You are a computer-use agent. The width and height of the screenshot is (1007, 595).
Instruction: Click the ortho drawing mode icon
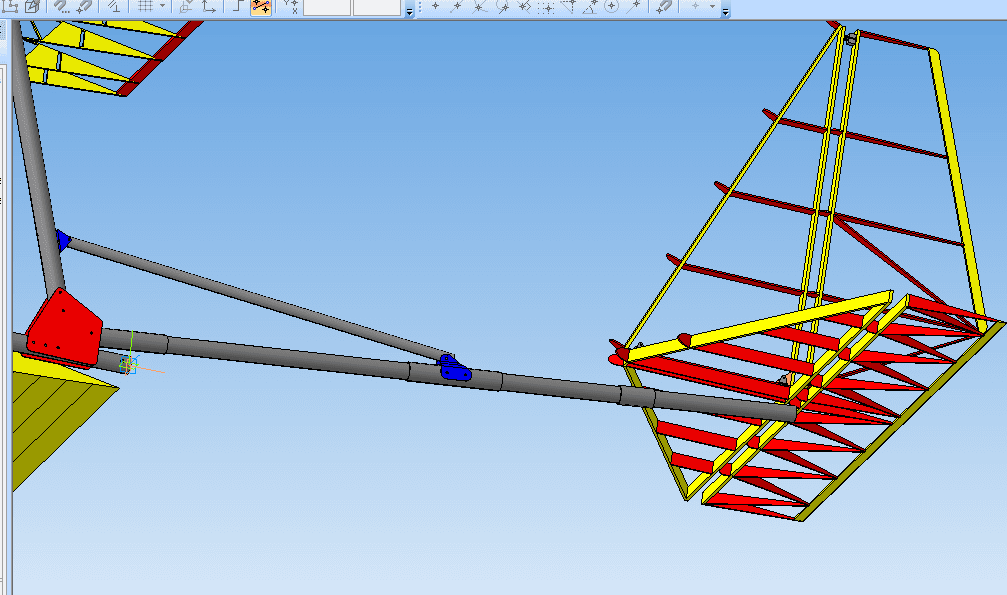point(238,6)
